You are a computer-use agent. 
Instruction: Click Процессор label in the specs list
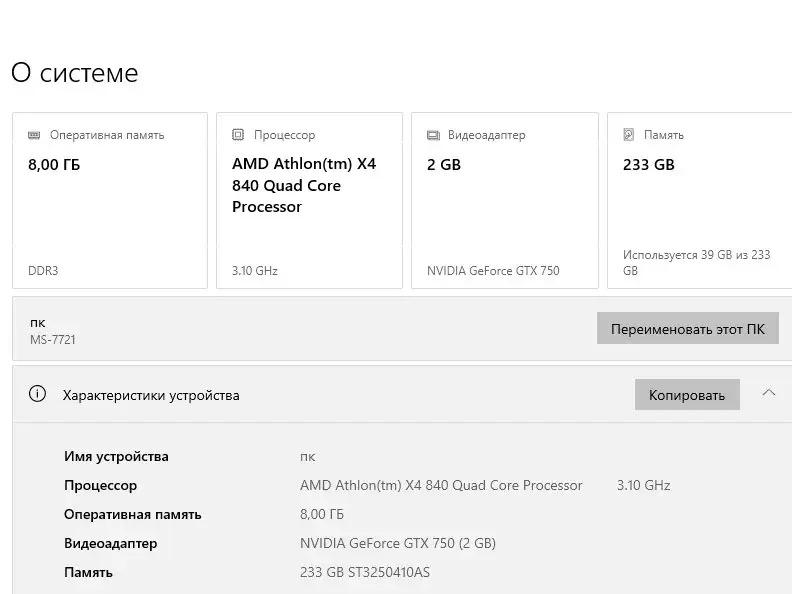[x=101, y=485]
